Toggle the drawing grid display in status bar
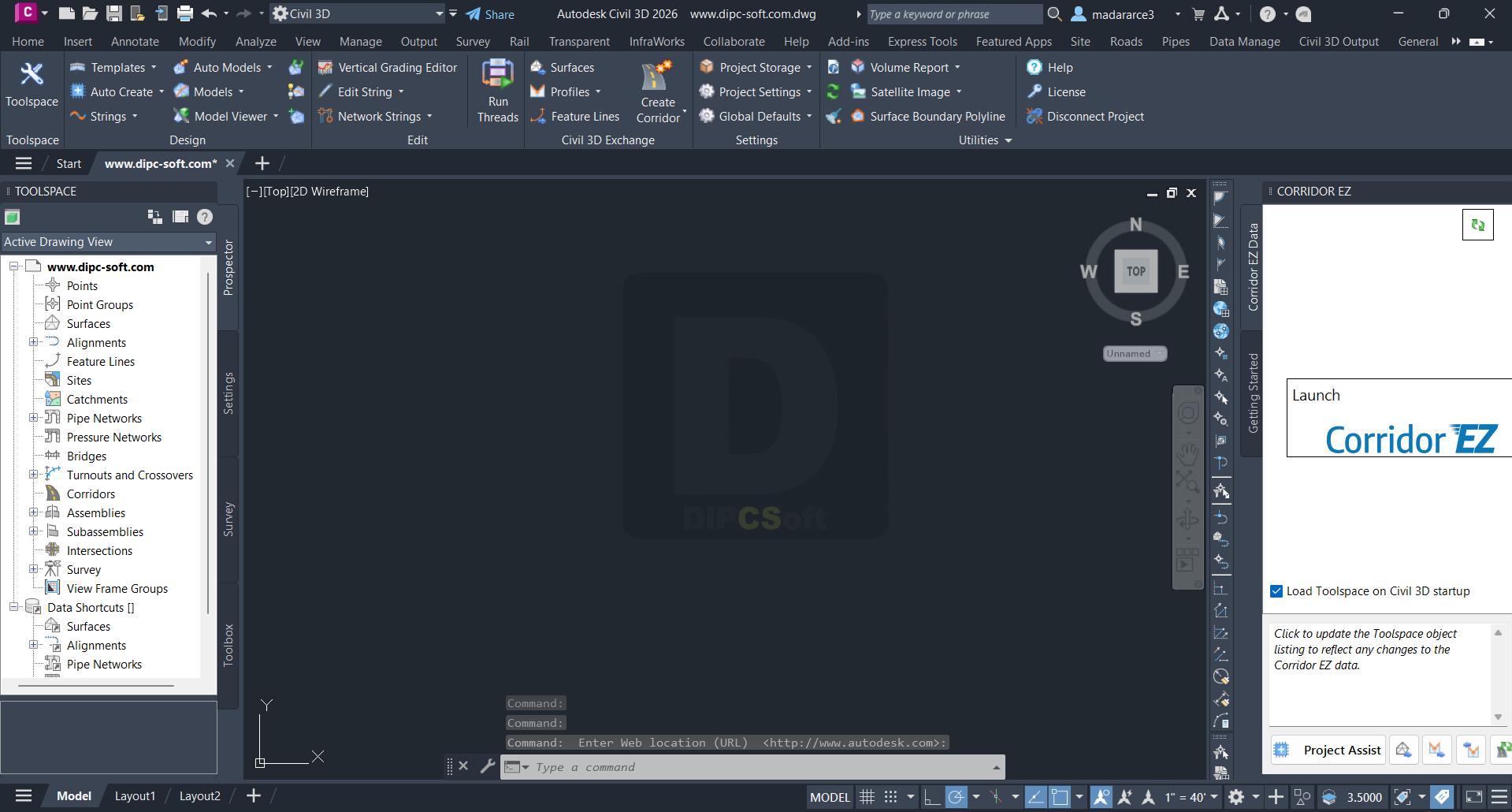The image size is (1512, 812). coord(867,797)
